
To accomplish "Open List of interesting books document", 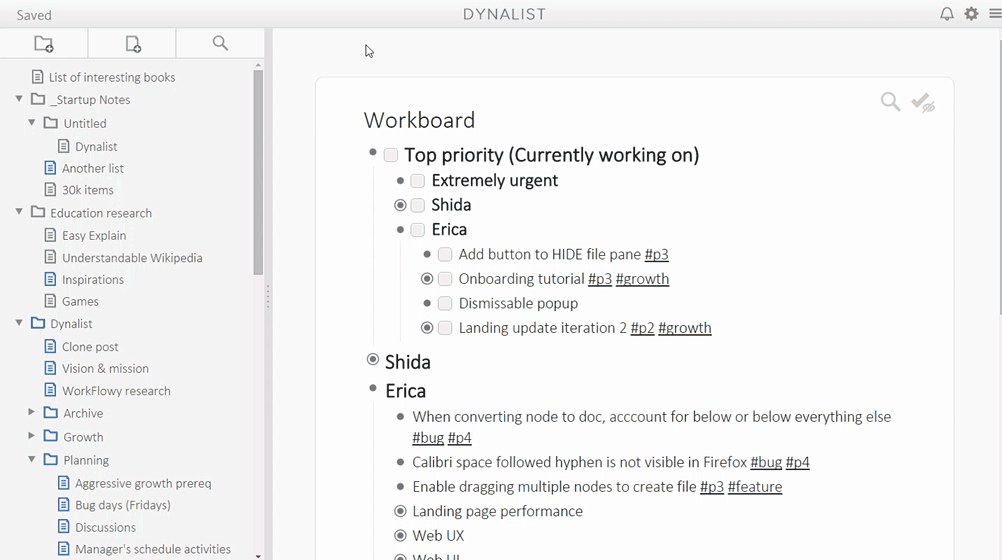I will (112, 77).
